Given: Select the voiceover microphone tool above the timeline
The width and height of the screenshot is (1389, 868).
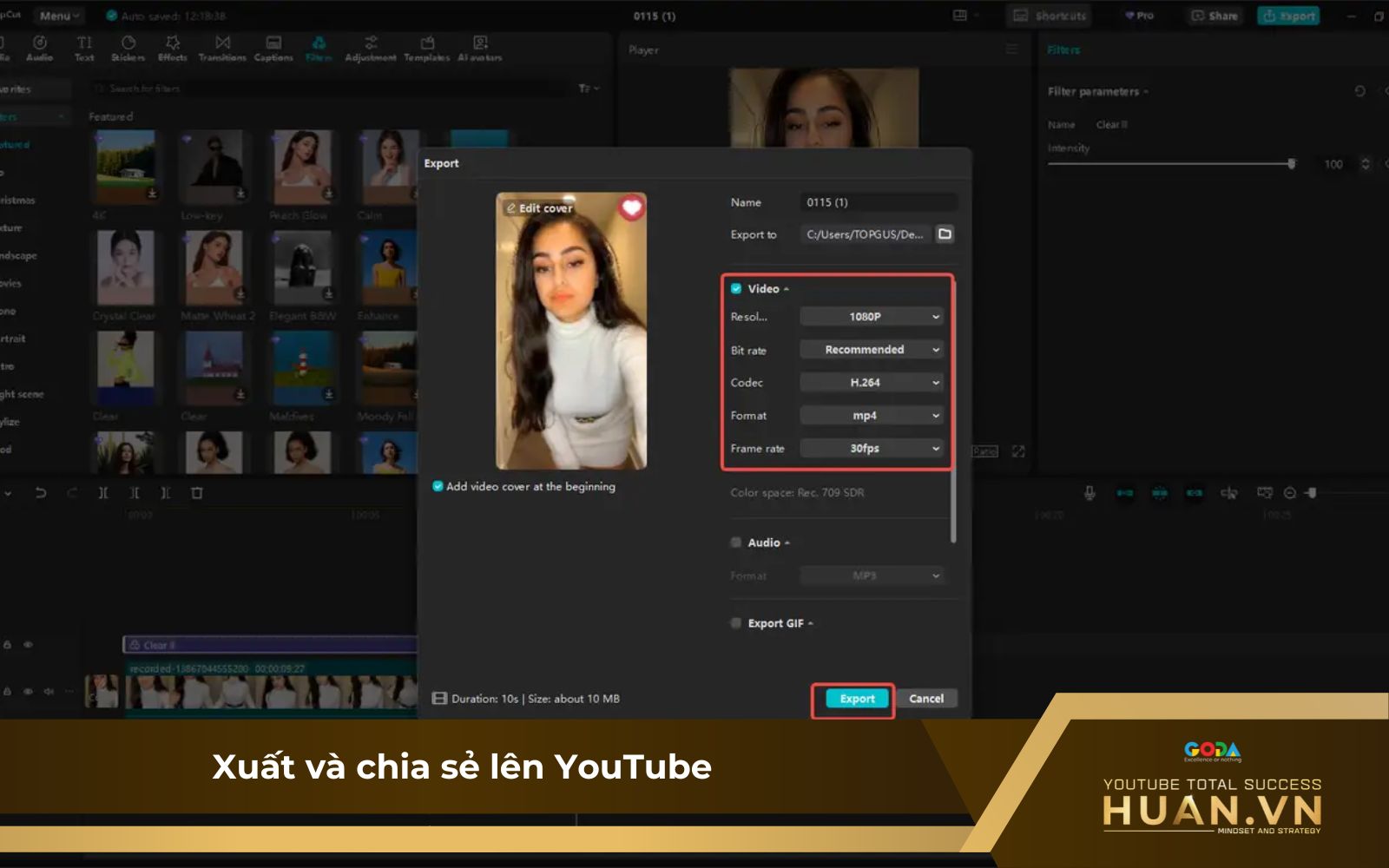Looking at the screenshot, I should point(1090,492).
